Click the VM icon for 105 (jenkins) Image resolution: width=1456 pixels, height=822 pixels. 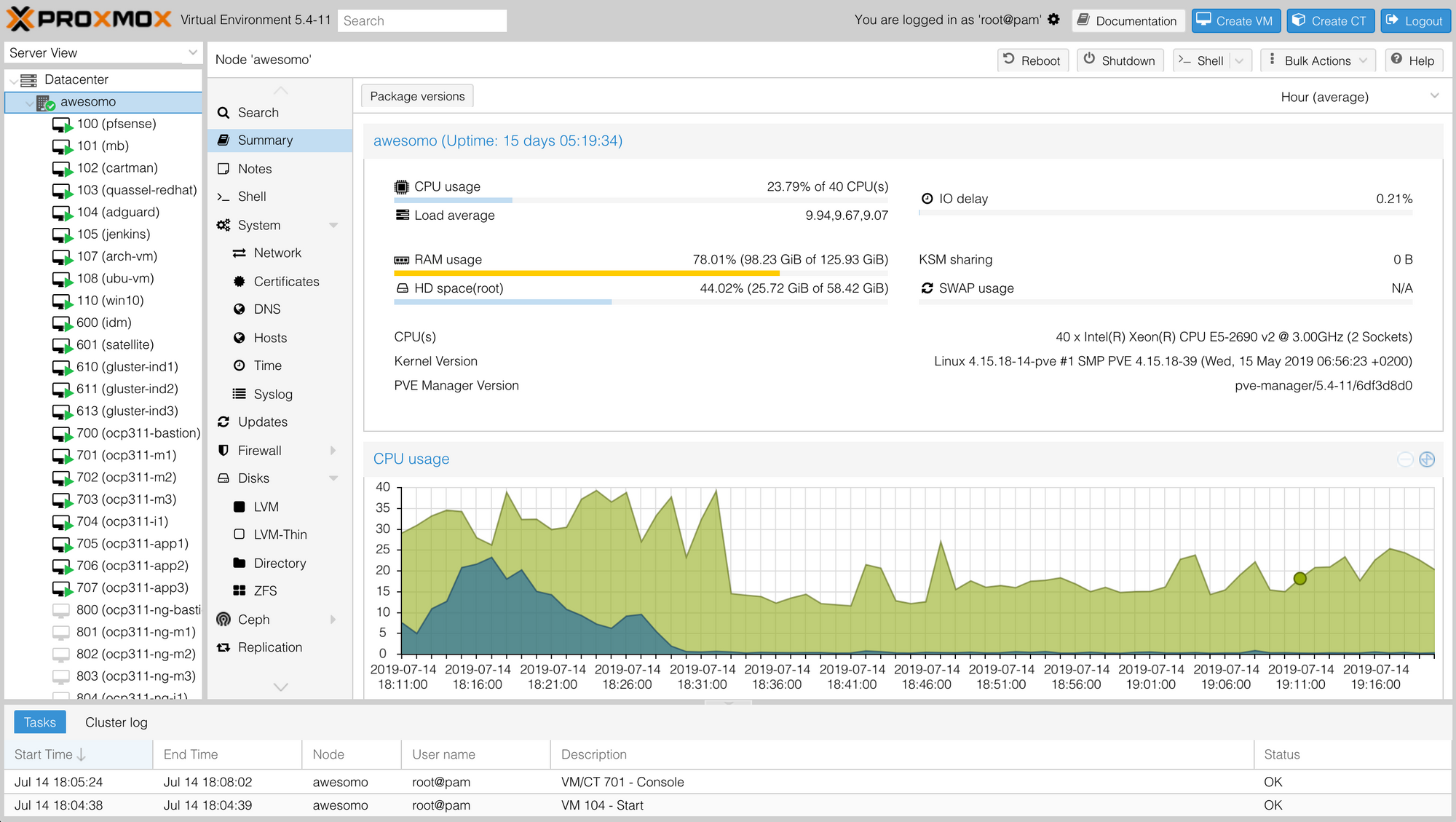tap(63, 235)
